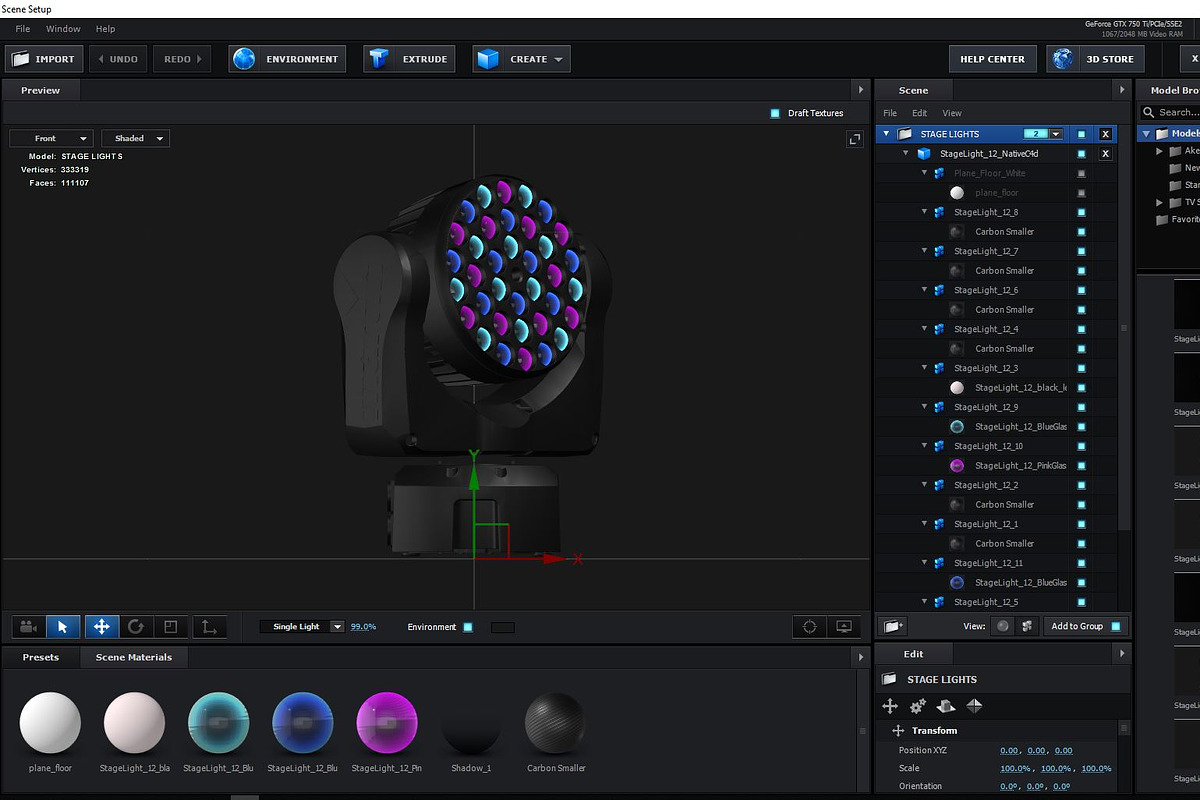The image size is (1200, 800).
Task: Click the Redo button
Action: (x=183, y=59)
